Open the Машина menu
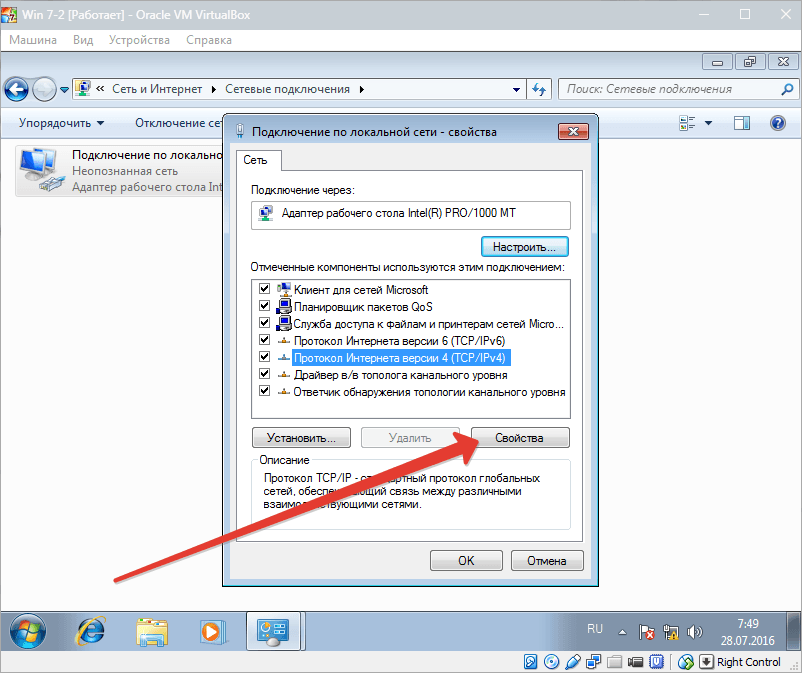This screenshot has width=802, height=673. point(34,40)
